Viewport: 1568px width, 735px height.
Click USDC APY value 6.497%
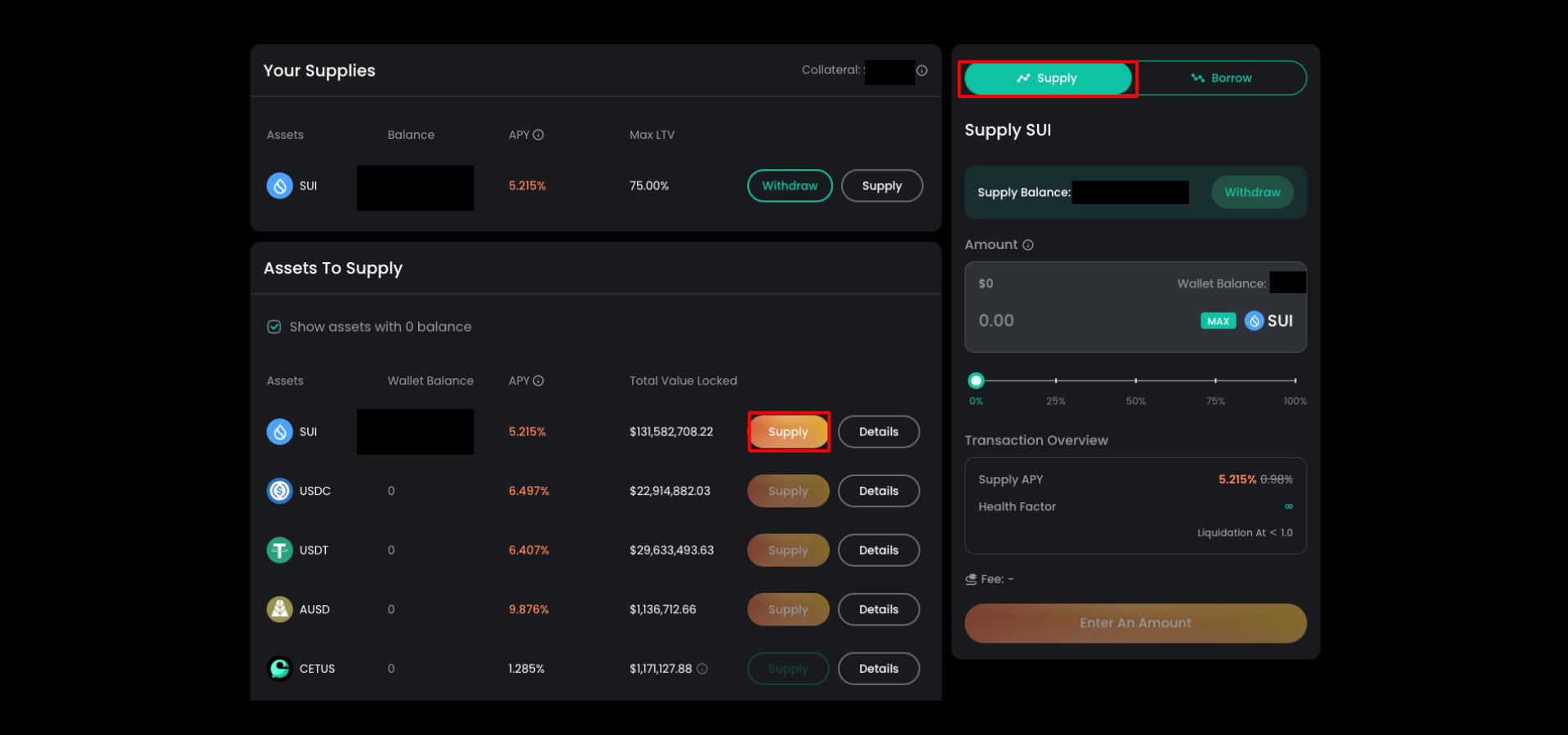(528, 491)
